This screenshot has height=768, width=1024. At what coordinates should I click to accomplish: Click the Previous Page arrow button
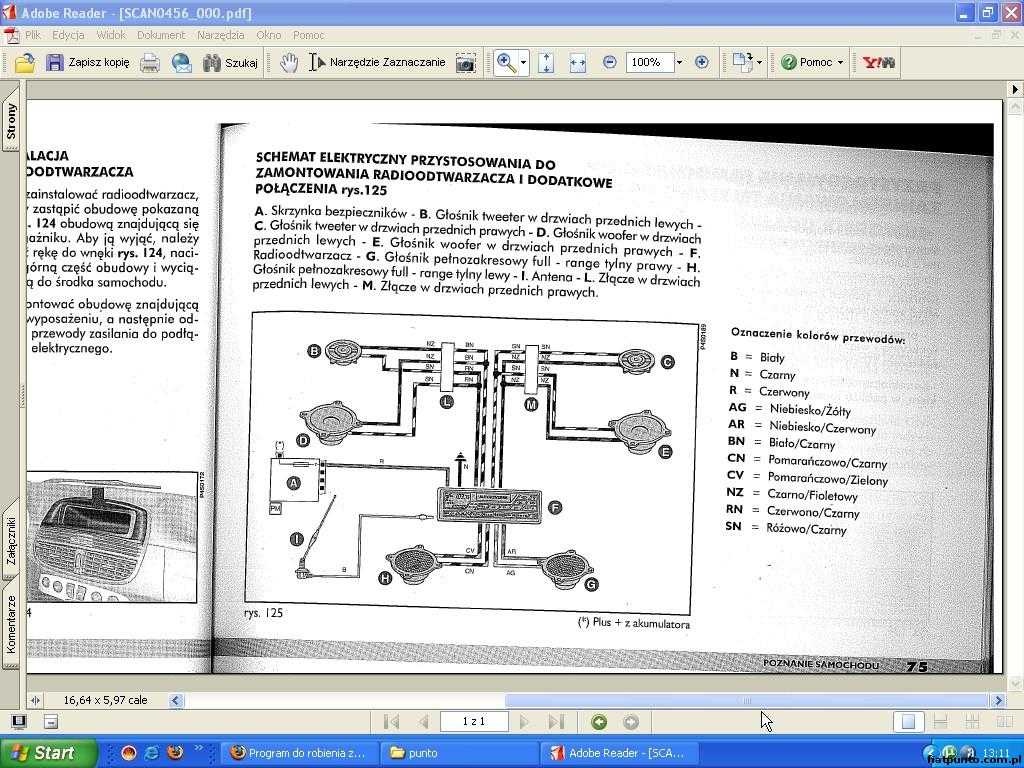[x=423, y=722]
